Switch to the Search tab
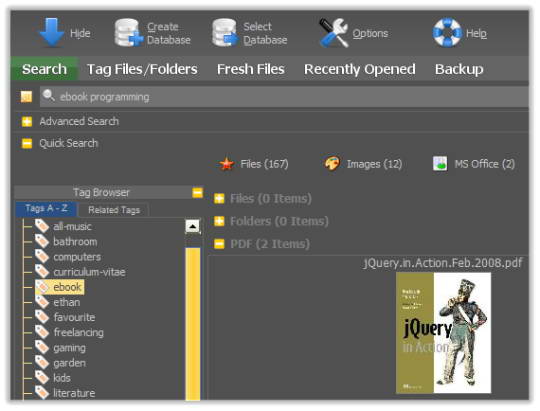 click(44, 69)
